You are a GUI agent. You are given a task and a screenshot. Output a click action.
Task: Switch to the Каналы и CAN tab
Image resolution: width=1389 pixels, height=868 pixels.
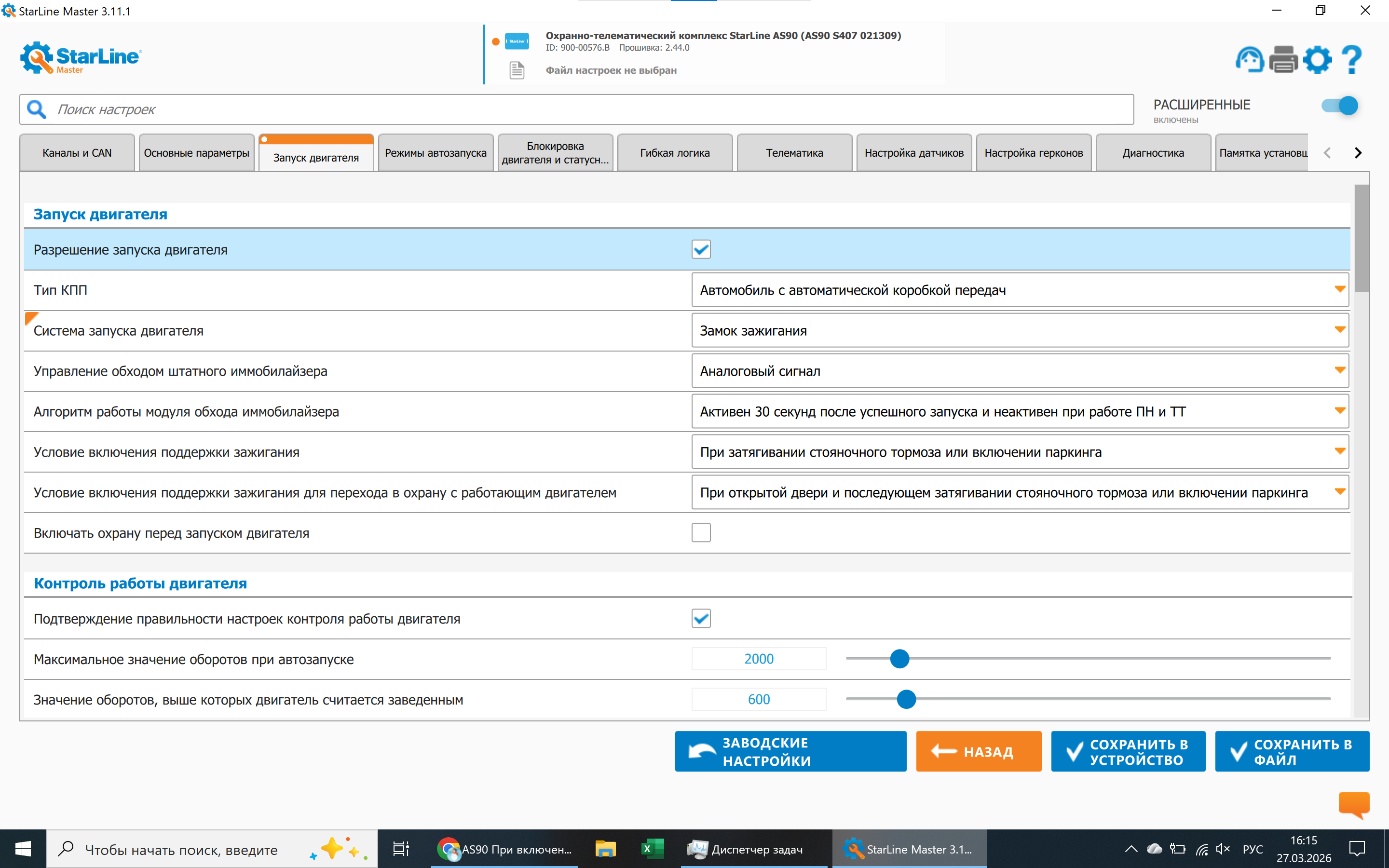click(x=77, y=153)
